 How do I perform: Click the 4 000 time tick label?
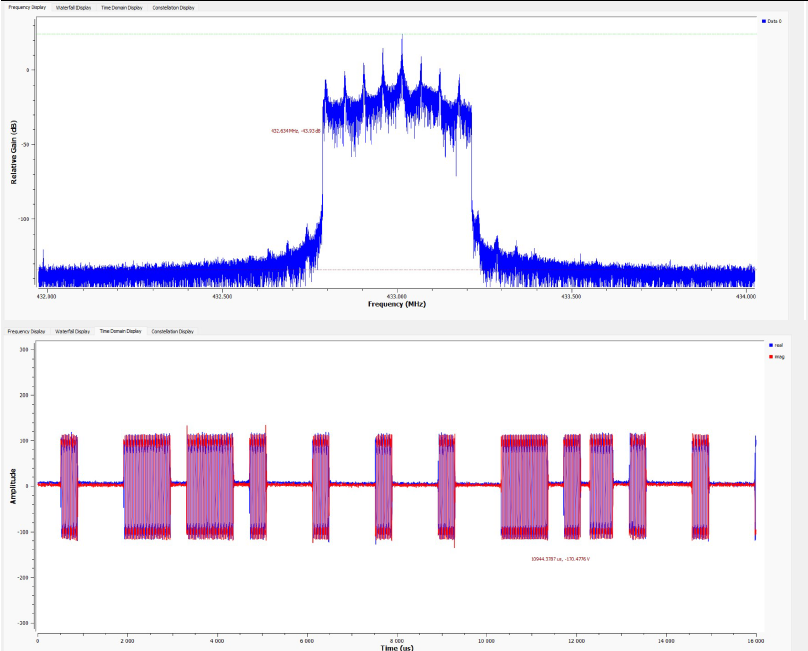pyautogui.click(x=217, y=641)
